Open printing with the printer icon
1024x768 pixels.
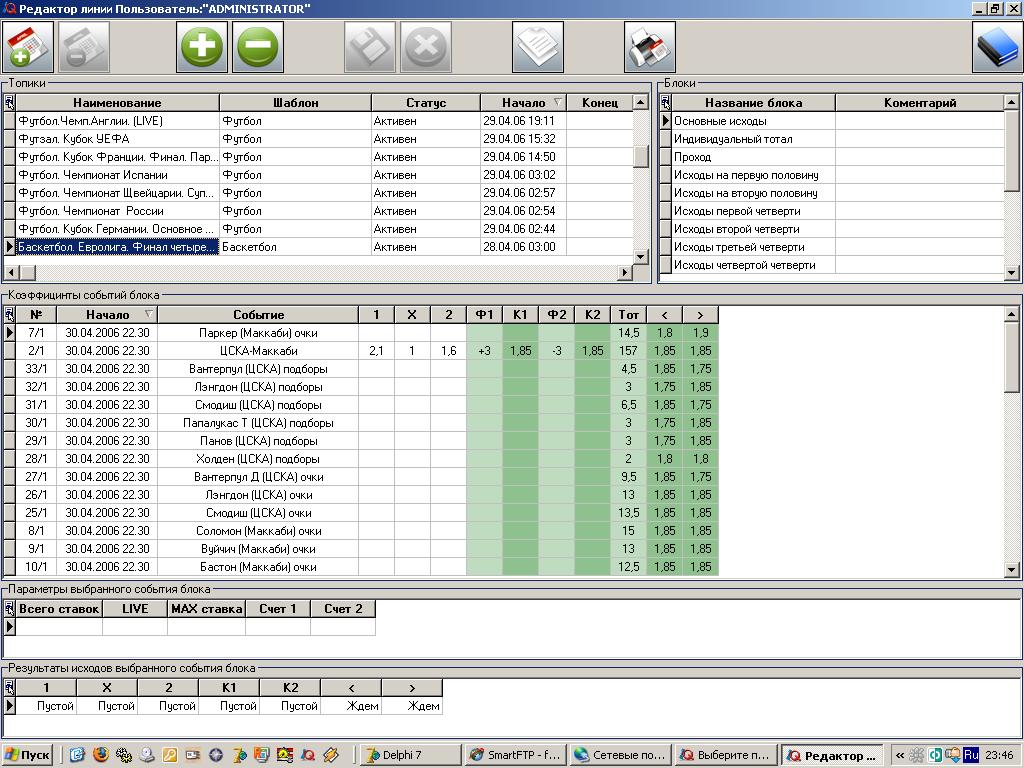(650, 47)
